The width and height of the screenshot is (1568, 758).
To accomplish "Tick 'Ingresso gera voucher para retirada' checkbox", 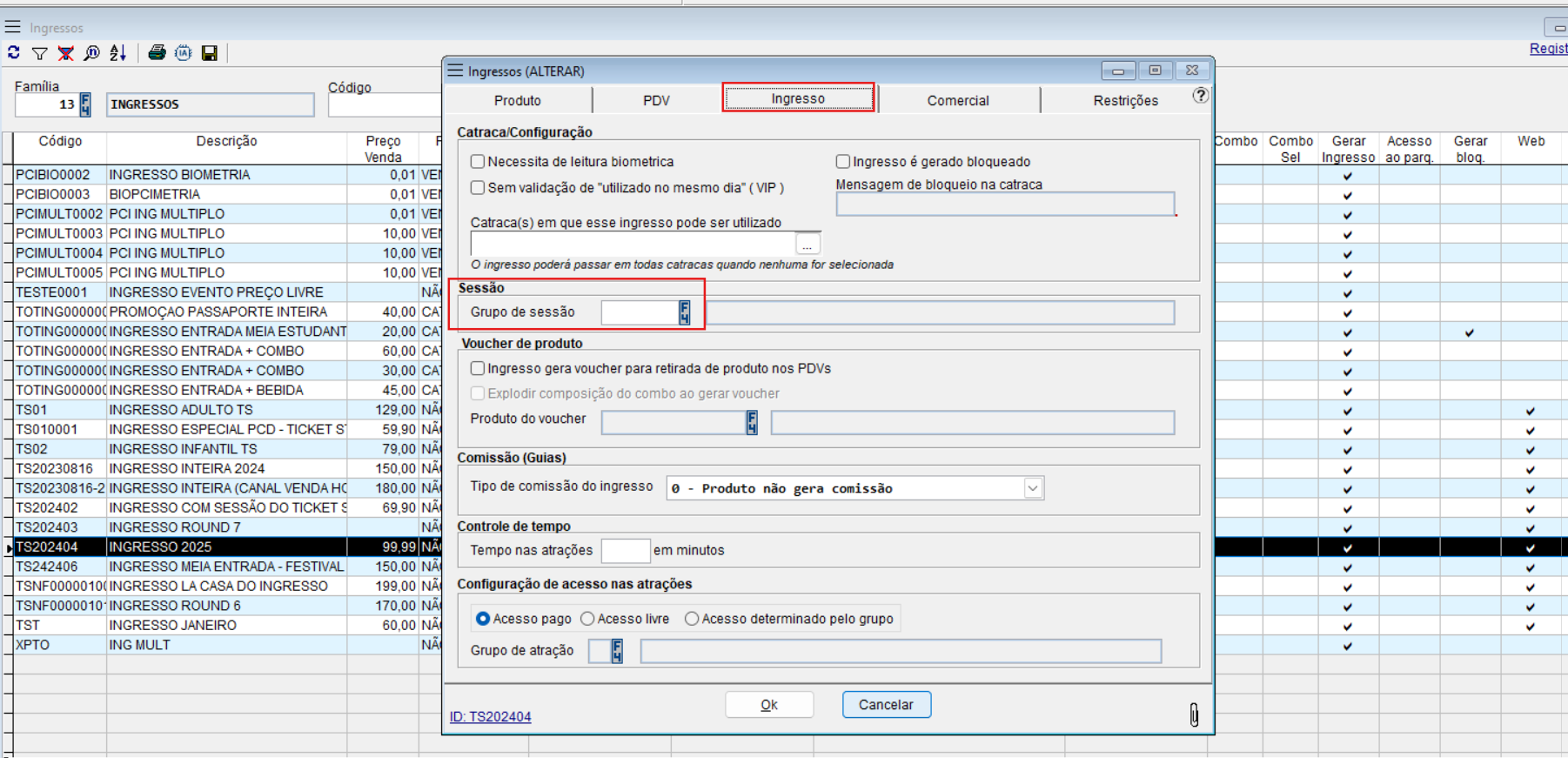I will pos(478,369).
